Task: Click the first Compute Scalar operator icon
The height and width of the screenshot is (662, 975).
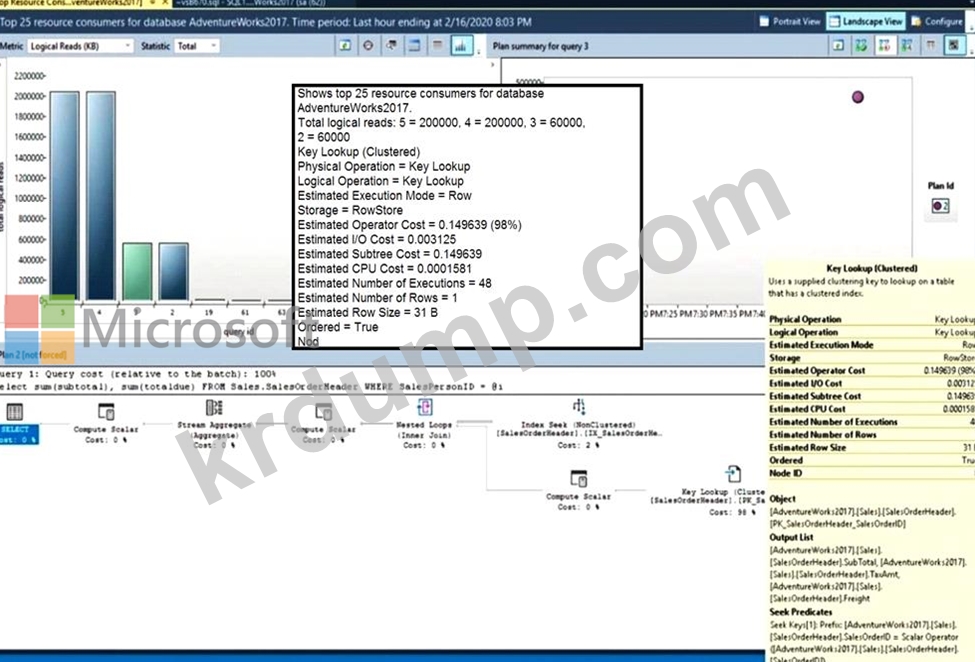Action: [x=106, y=411]
